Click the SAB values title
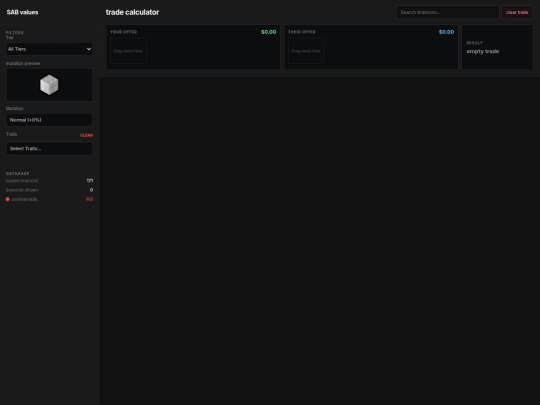The width and height of the screenshot is (540, 405). [x=22, y=12]
